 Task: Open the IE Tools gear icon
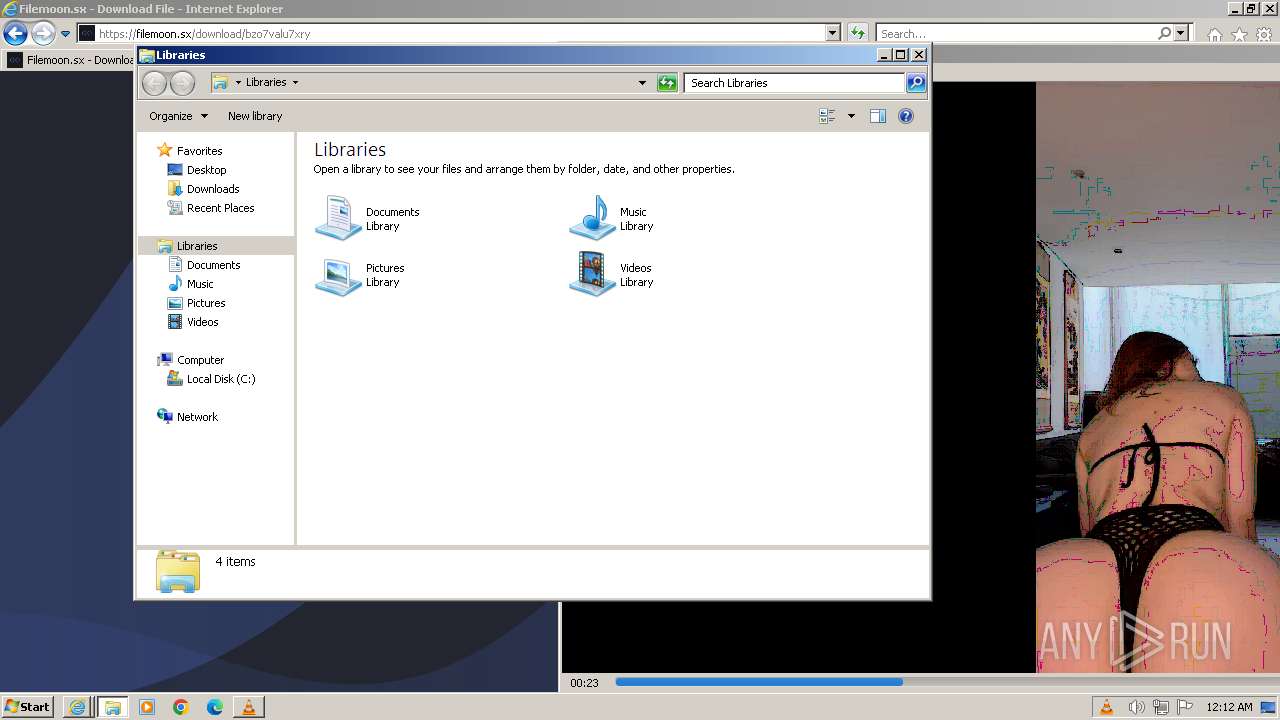pos(1264,34)
